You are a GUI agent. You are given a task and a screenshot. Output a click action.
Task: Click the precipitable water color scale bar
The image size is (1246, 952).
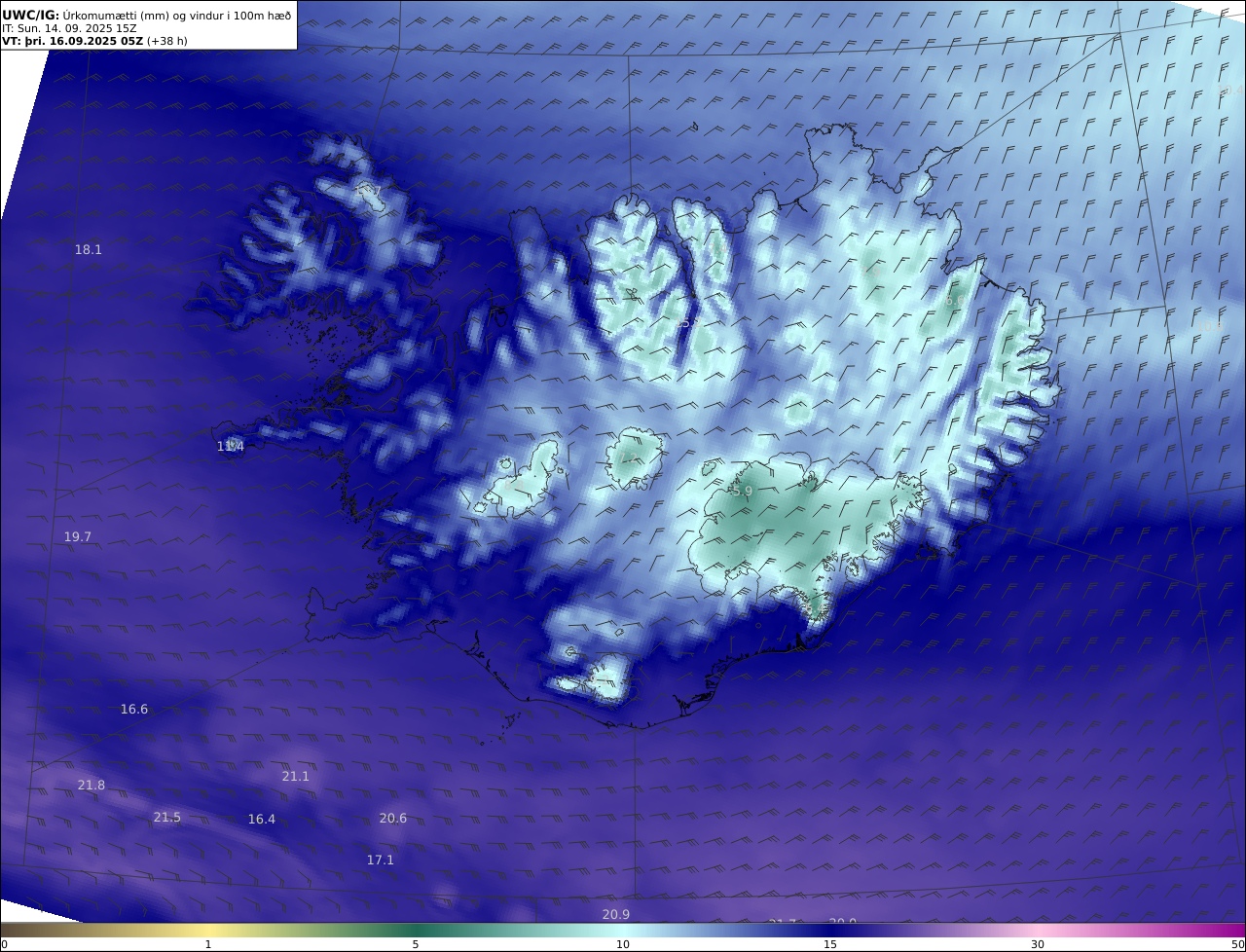(623, 930)
